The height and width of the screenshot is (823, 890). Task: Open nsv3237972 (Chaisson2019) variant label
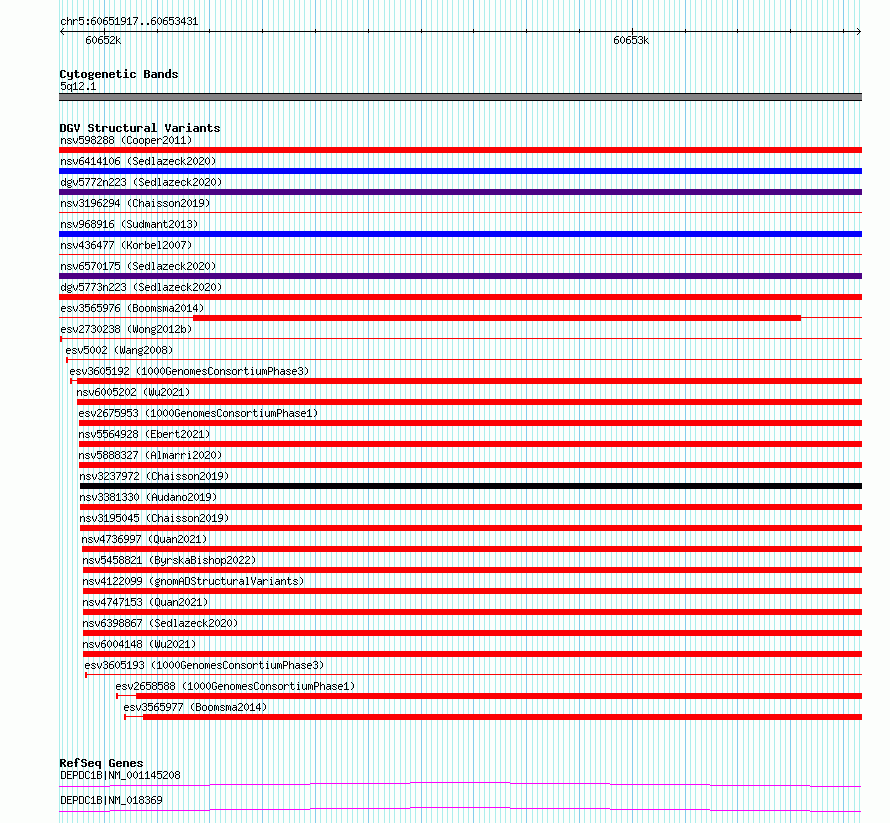(154, 476)
